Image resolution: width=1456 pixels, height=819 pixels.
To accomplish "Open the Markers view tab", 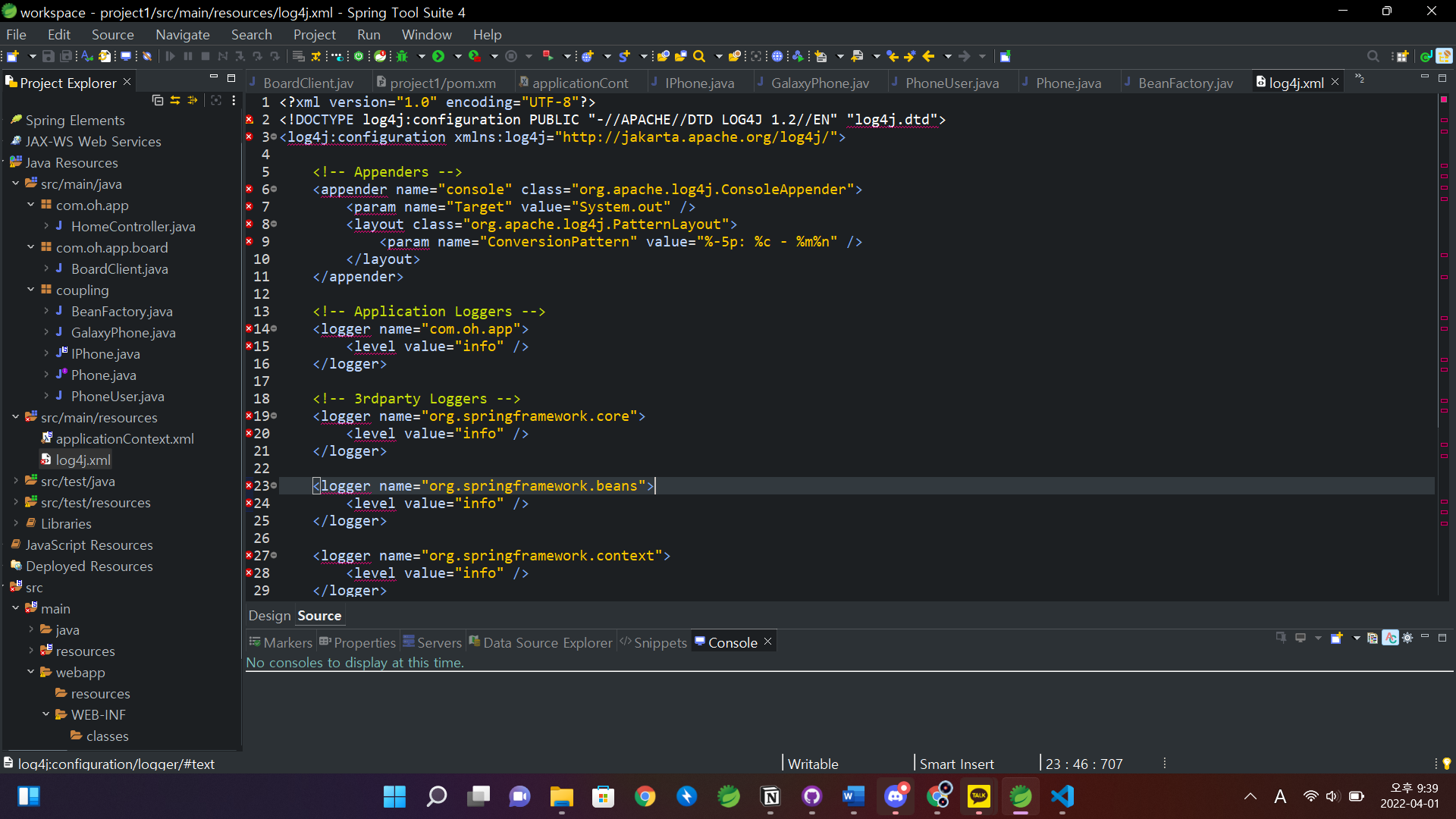I will click(281, 642).
